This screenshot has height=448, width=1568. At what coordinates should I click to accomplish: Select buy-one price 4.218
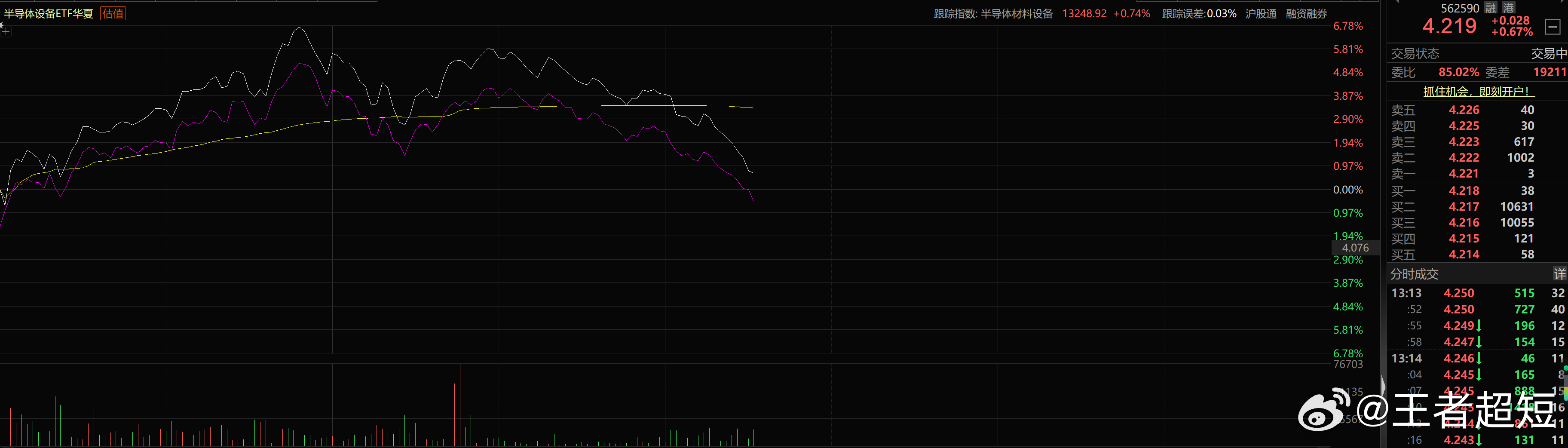tap(1464, 190)
